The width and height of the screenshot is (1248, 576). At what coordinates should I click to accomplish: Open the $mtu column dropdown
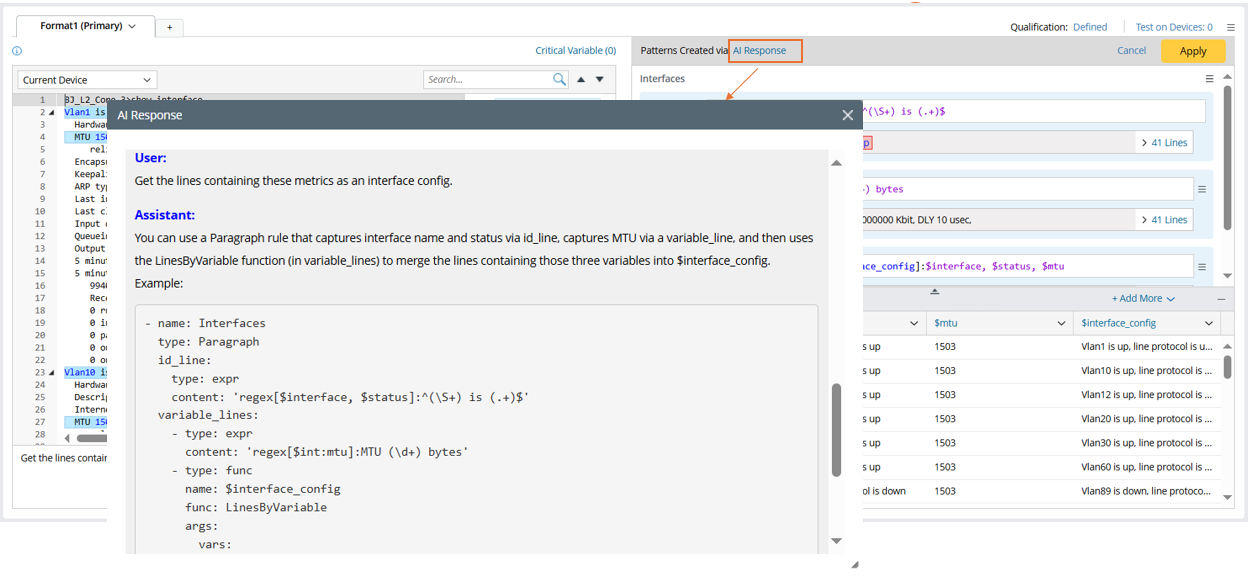click(1061, 323)
